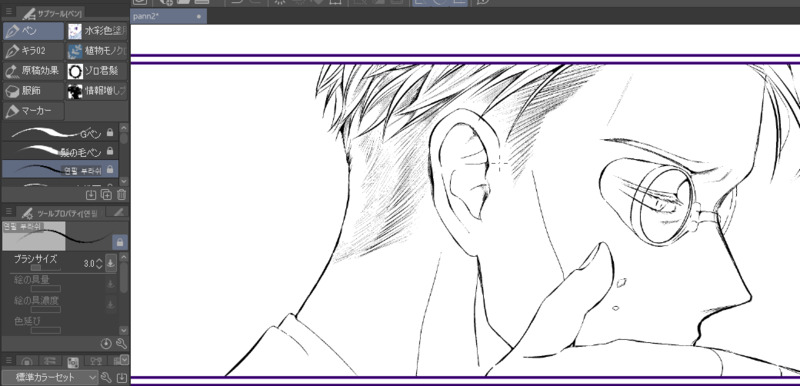Select the マーカー sub tool group
The image size is (800, 386).
(x=34, y=111)
